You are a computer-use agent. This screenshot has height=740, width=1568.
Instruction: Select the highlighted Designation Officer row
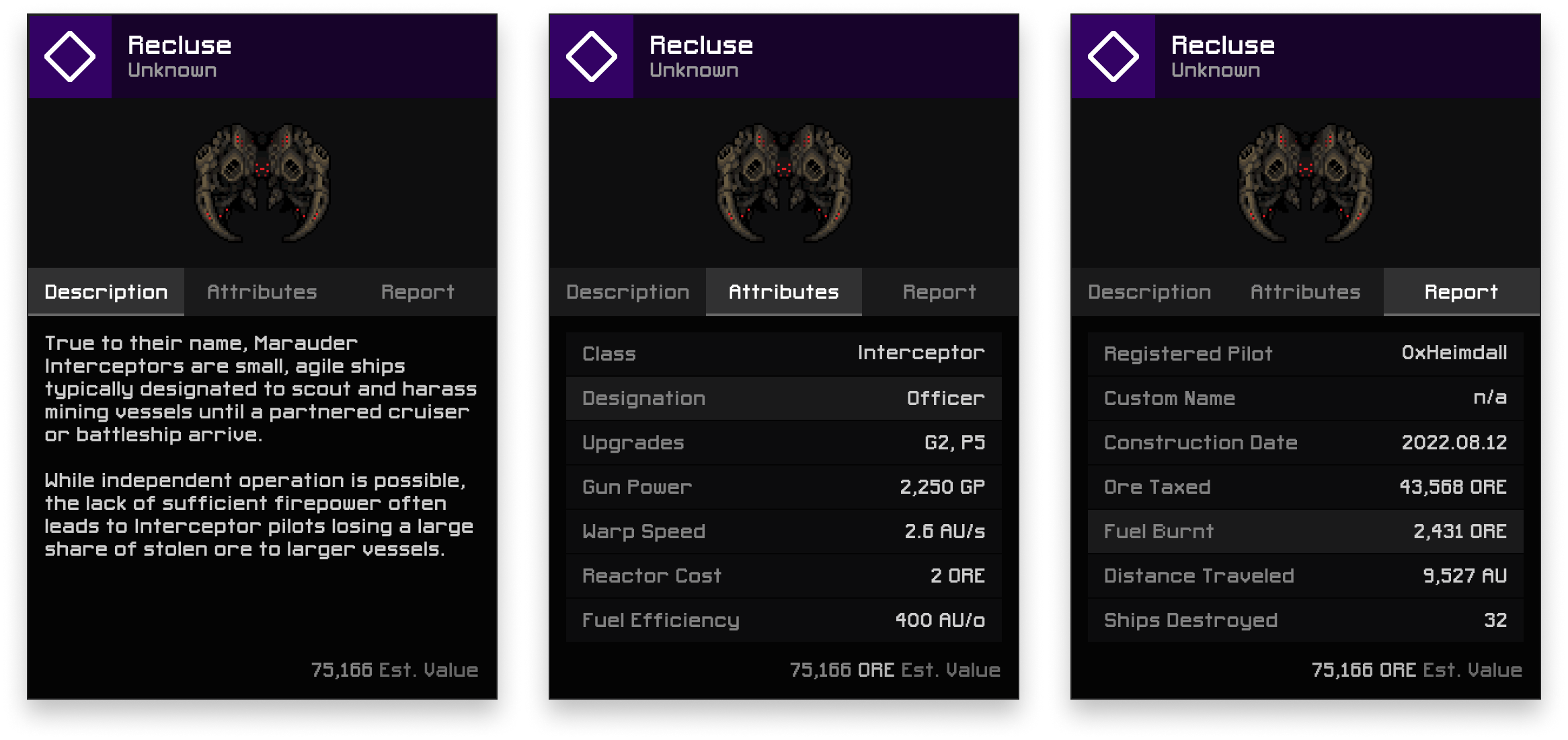pos(783,398)
